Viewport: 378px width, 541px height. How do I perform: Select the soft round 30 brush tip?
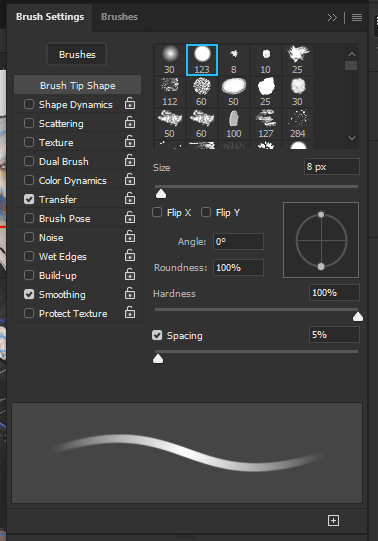tap(169, 60)
